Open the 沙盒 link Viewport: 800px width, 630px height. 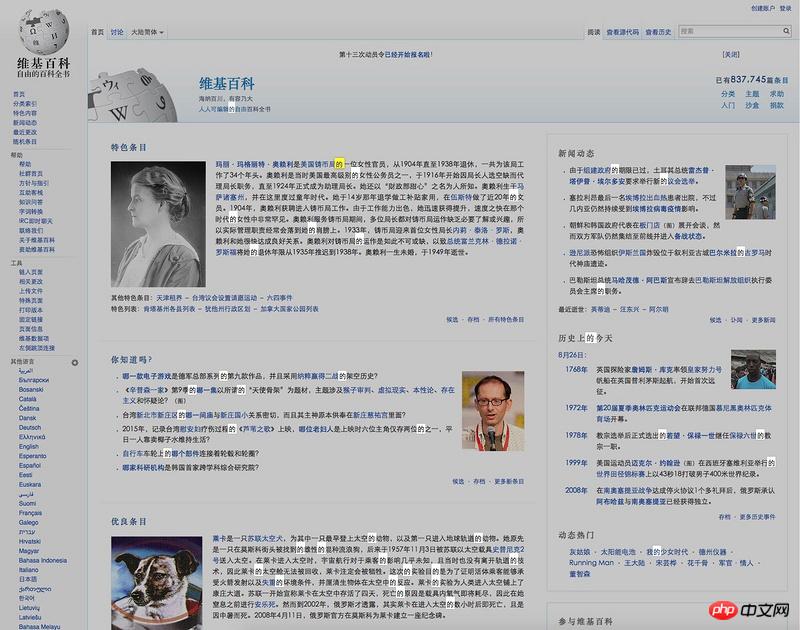tap(752, 105)
